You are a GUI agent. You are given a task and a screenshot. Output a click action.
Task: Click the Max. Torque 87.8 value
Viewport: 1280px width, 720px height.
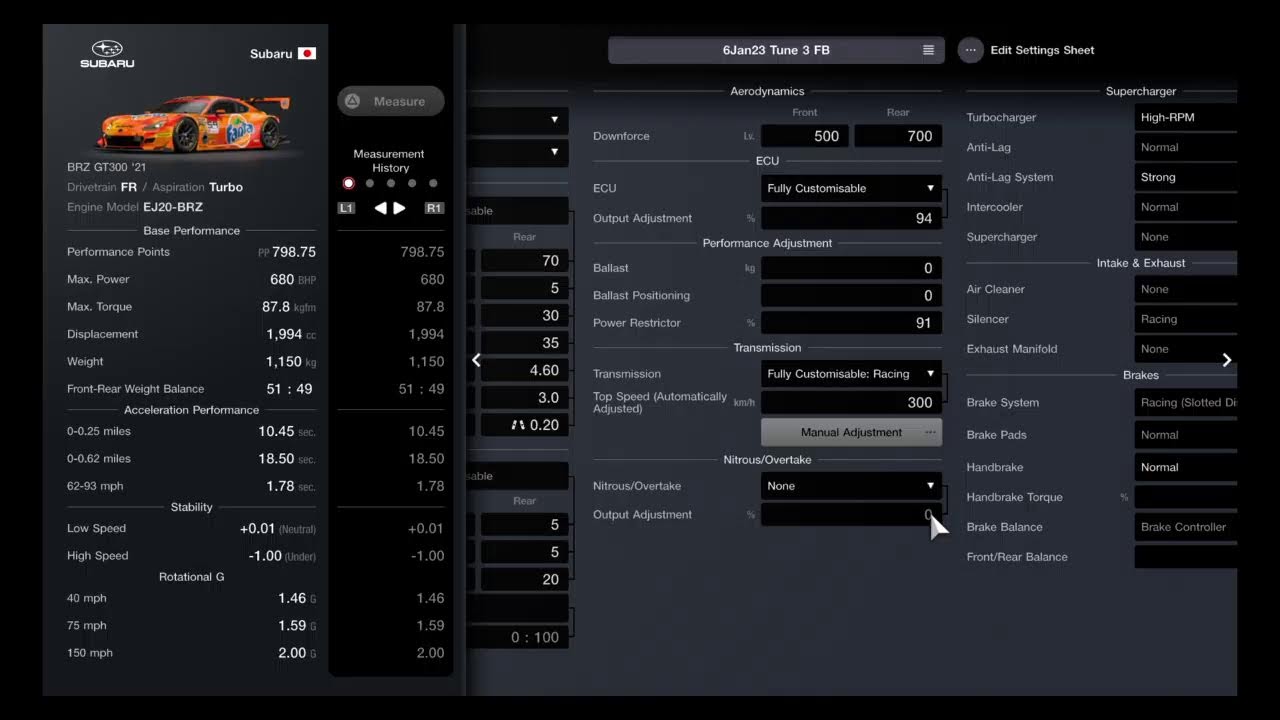[289, 307]
